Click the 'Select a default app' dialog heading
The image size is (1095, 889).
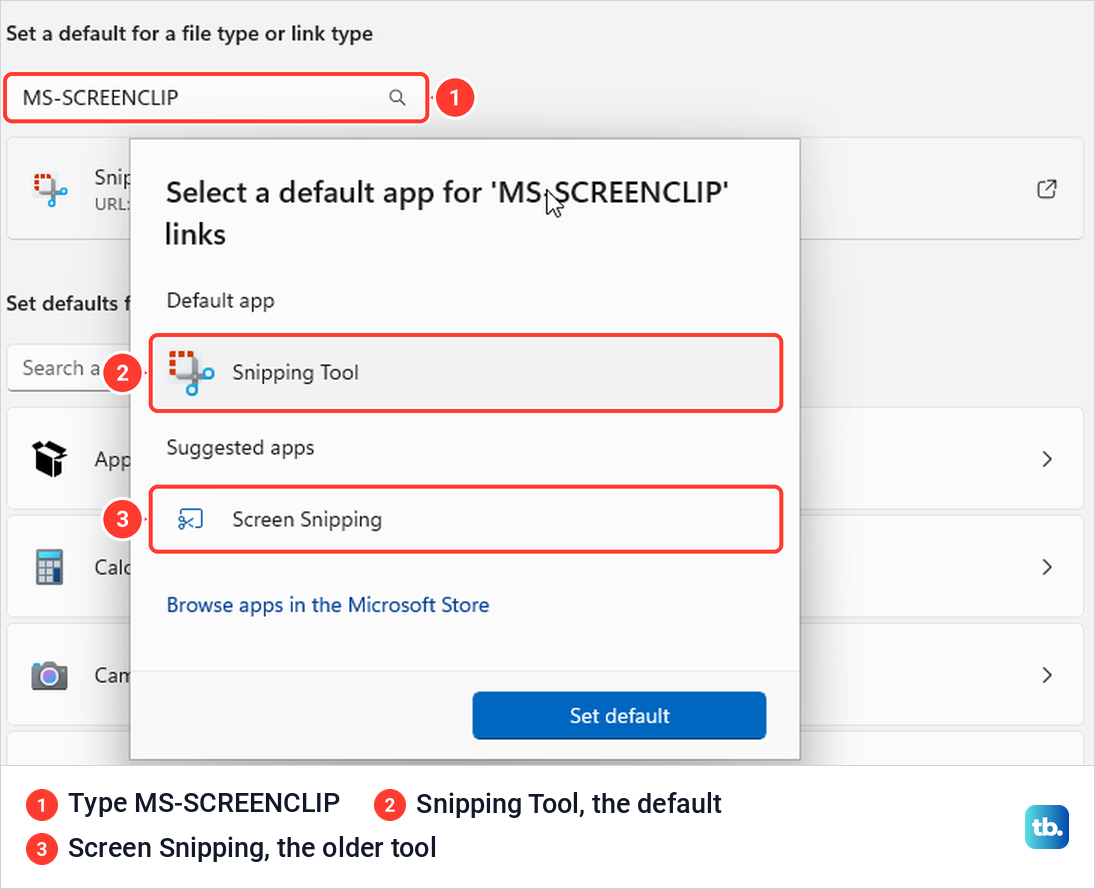(x=447, y=213)
